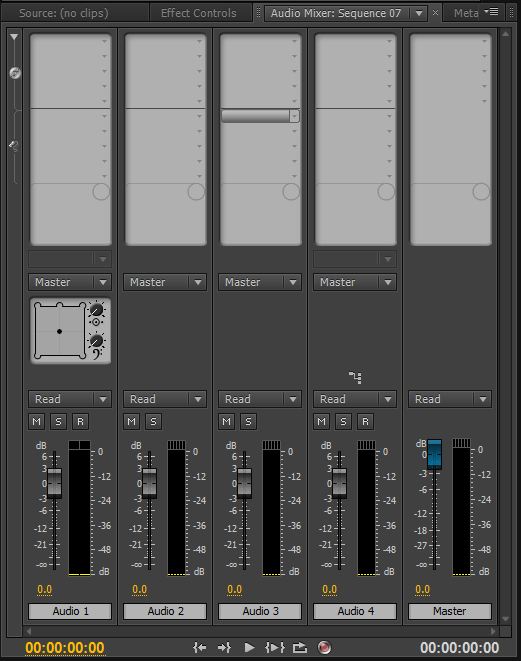Click the blue Master volume fader
The image size is (521, 661).
pyautogui.click(x=435, y=454)
